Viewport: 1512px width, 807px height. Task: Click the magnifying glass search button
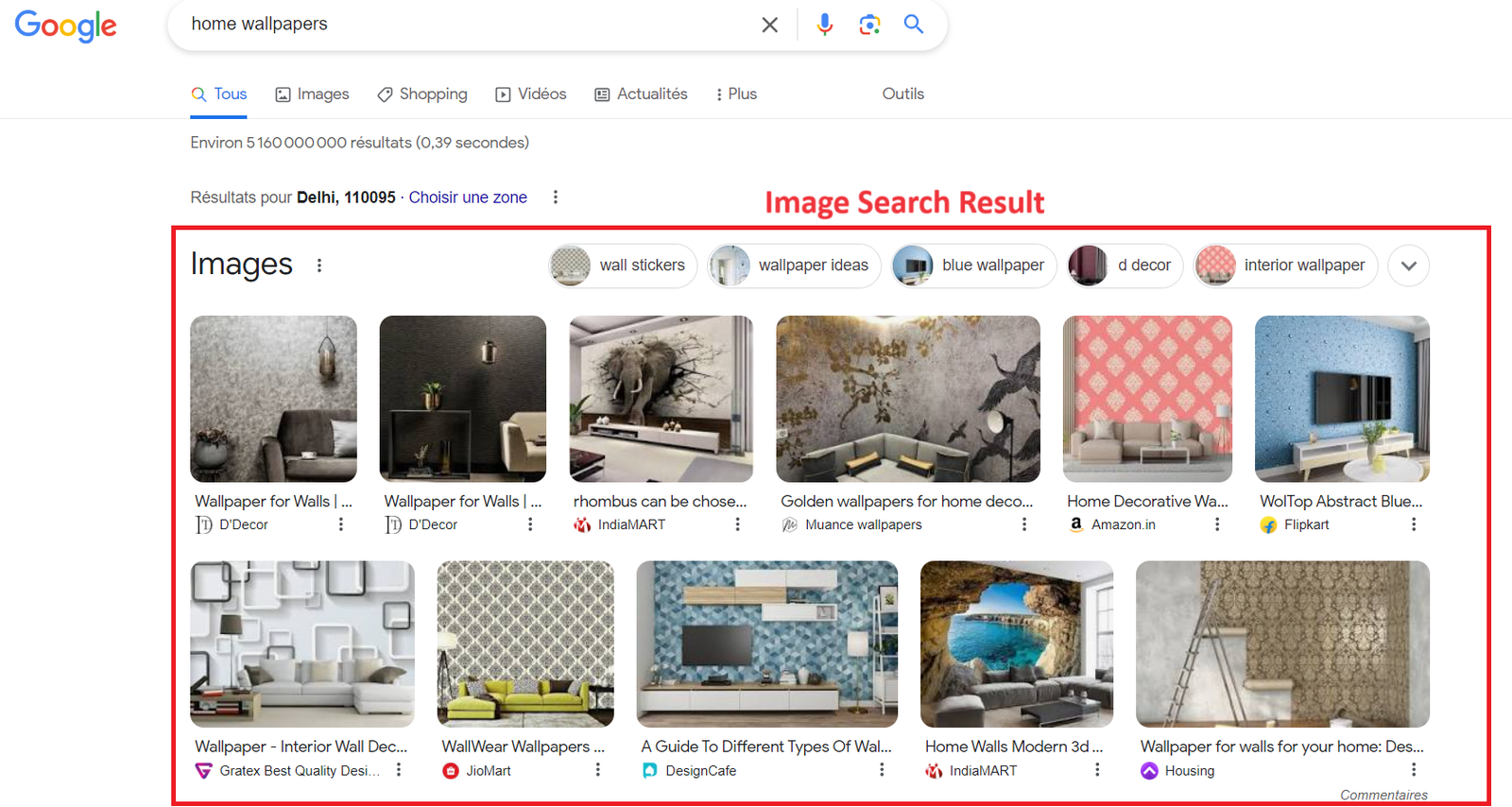[913, 25]
